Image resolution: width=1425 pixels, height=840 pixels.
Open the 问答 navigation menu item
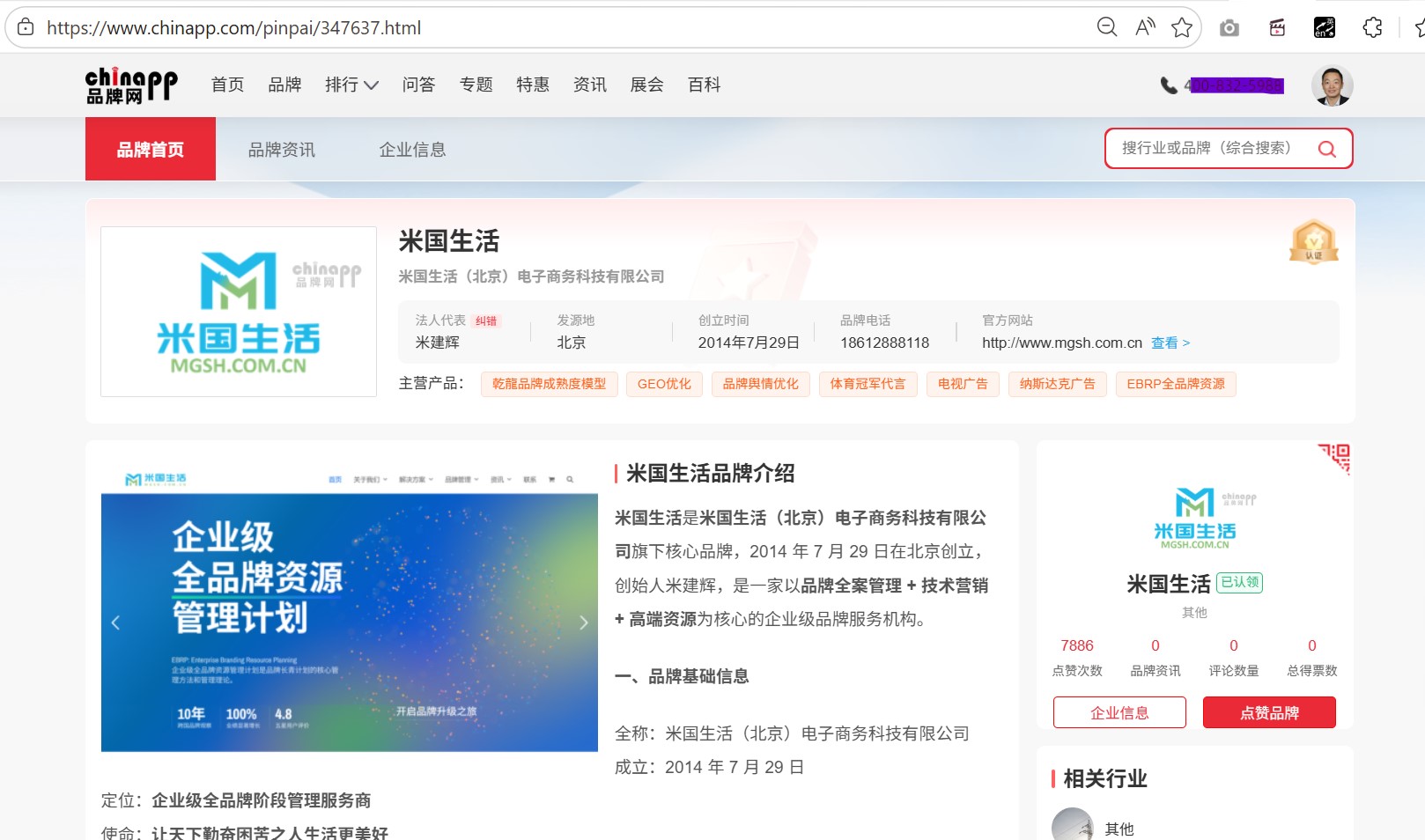[418, 85]
